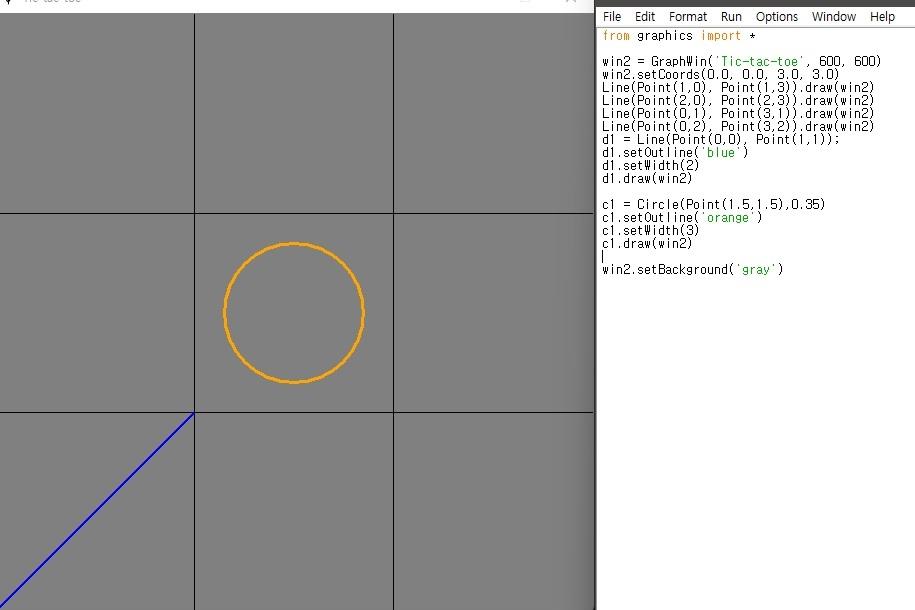The height and width of the screenshot is (610, 915).
Task: Open the Window menu
Action: [x=833, y=16]
